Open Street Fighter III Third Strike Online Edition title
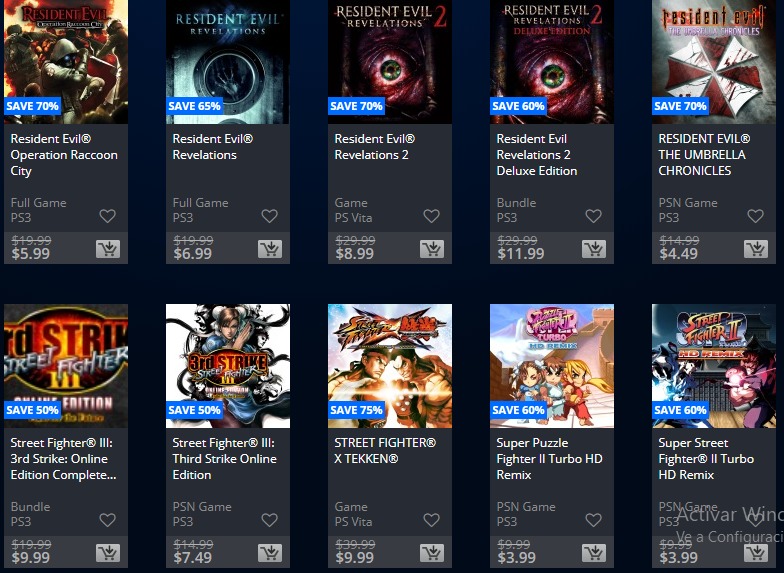Image resolution: width=784 pixels, height=573 pixels. tap(224, 458)
